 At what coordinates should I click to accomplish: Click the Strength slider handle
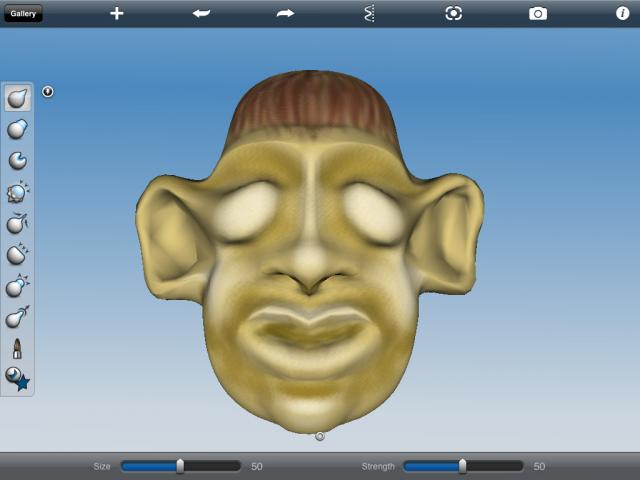[x=462, y=466]
